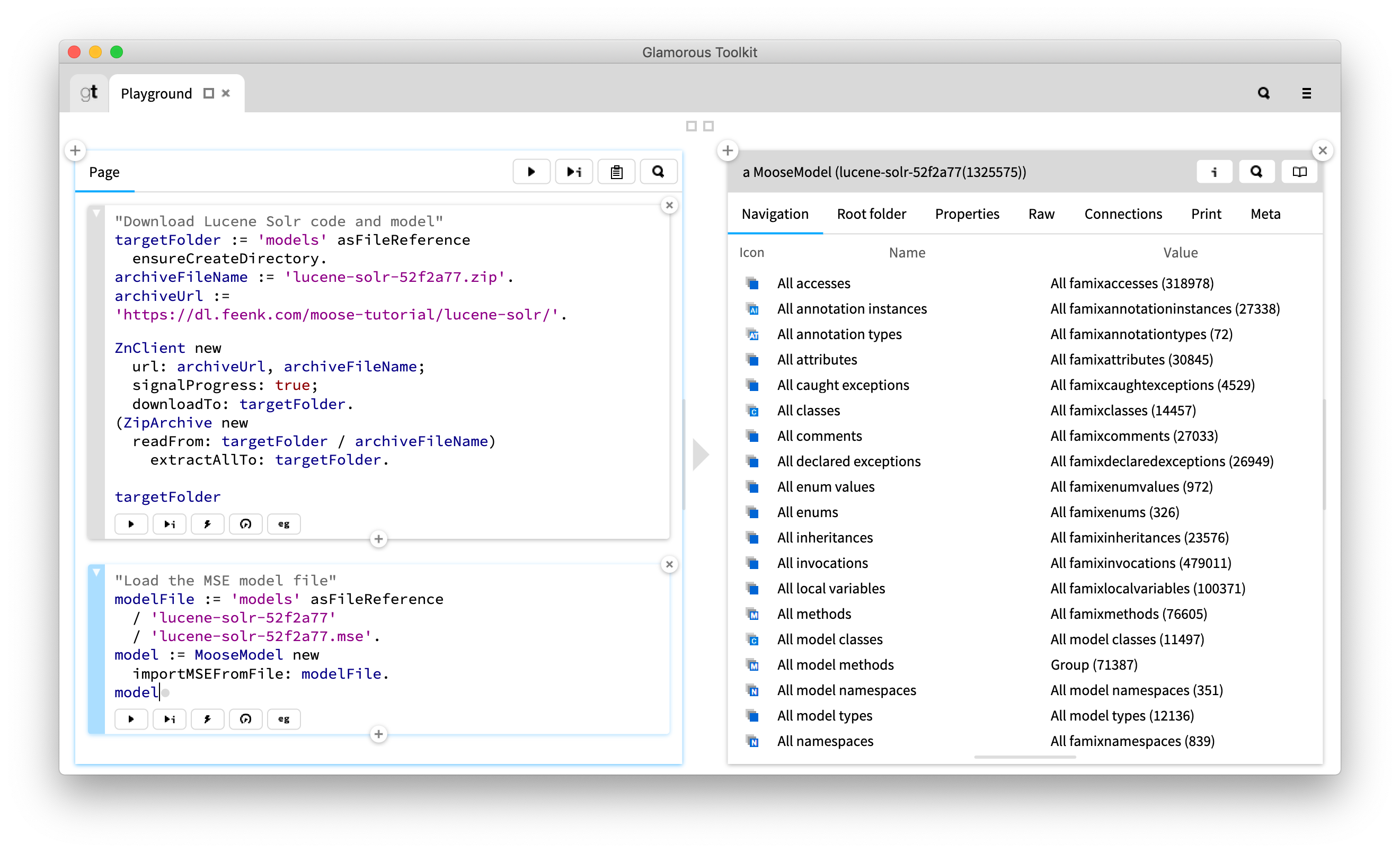Open the hamburger menu at top right
The height and width of the screenshot is (853, 1400).
[1306, 93]
